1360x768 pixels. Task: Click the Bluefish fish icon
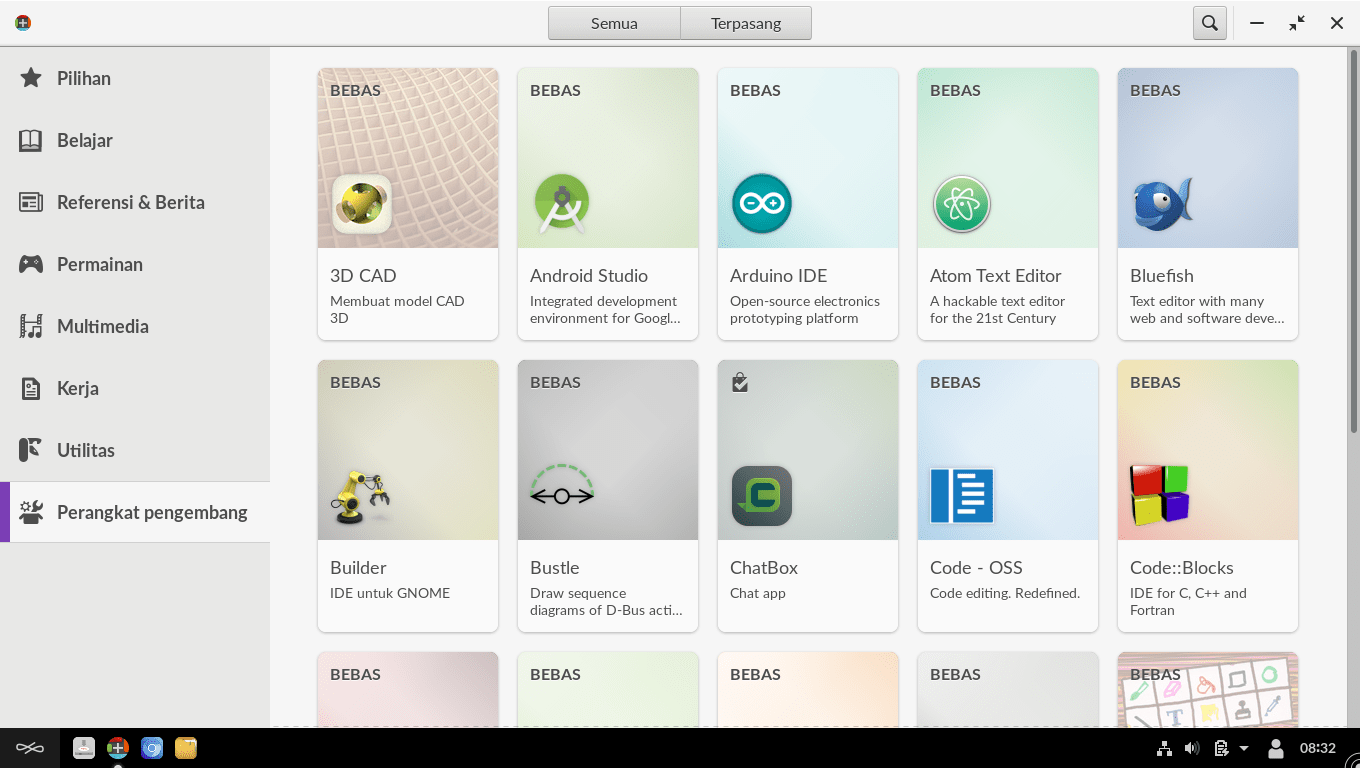coord(1162,204)
